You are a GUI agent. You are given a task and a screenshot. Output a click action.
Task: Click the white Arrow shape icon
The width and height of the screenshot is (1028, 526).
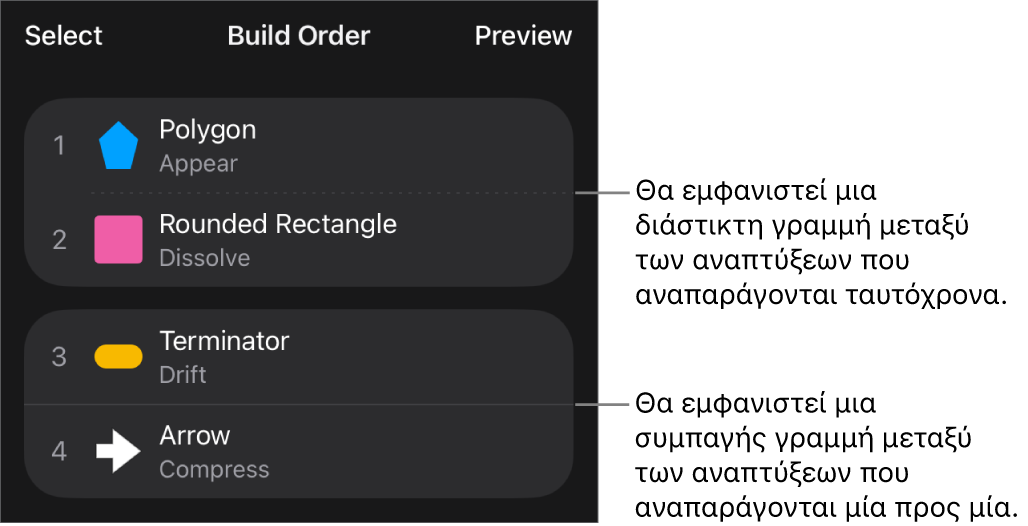pyautogui.click(x=118, y=452)
